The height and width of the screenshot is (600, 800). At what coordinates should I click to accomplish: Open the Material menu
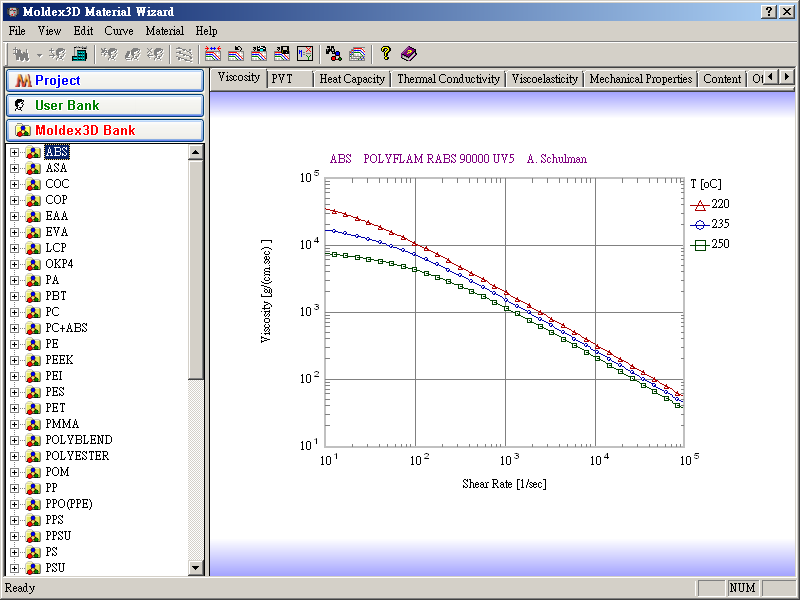164,31
